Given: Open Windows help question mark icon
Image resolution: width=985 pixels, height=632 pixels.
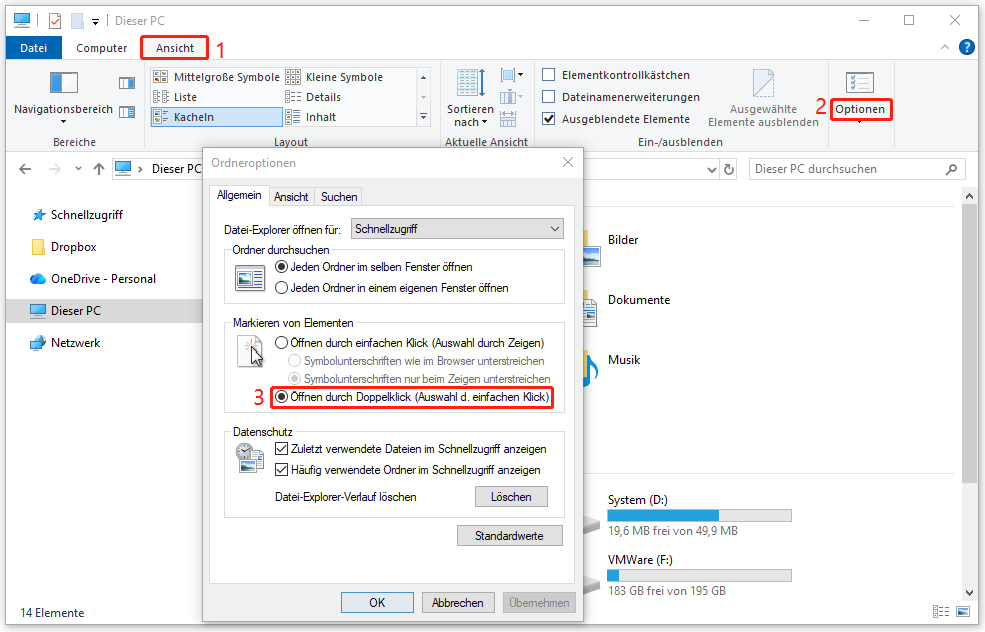Looking at the screenshot, I should click(x=967, y=47).
